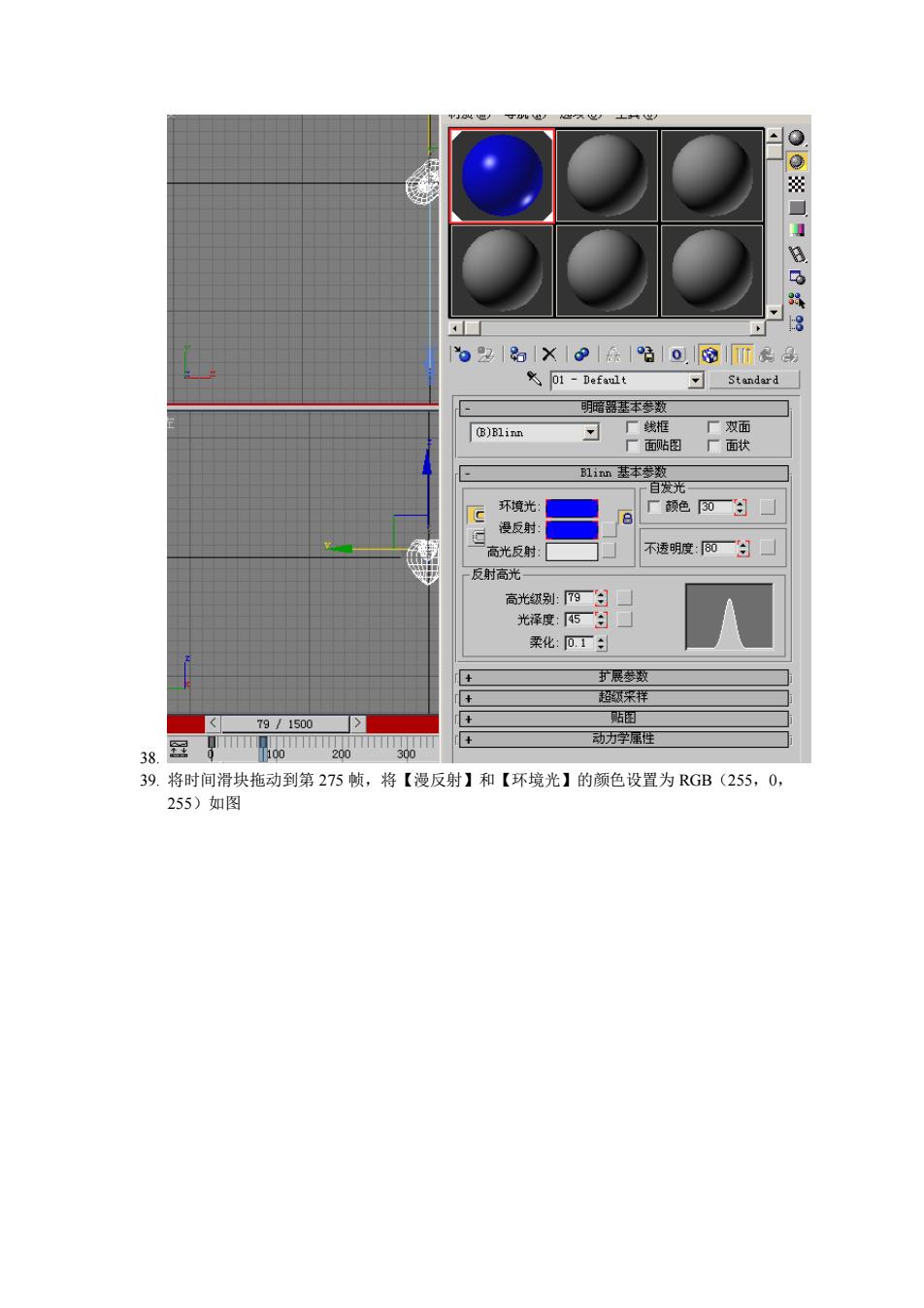Click Select by Material icon
This screenshot has width=924, height=1308.
click(x=797, y=300)
